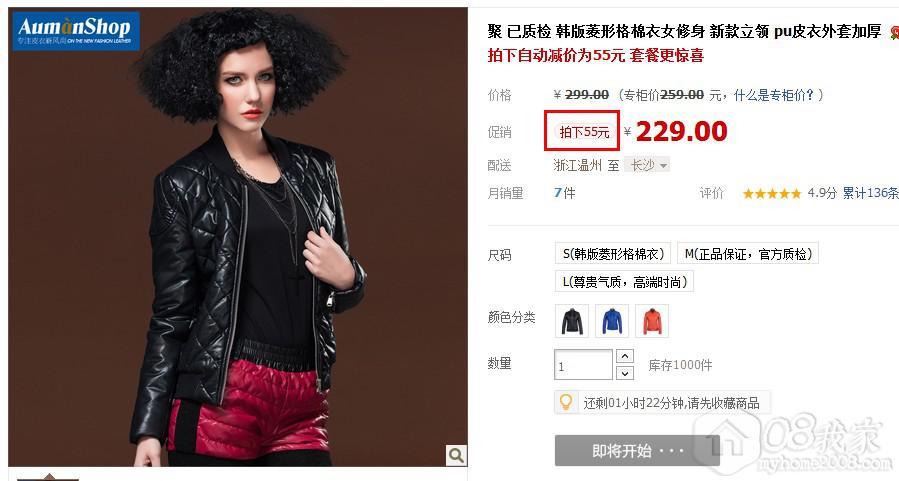Screen dimensions: 899x481
Task: Click the lightbulb reminder icon
Action: (565, 402)
